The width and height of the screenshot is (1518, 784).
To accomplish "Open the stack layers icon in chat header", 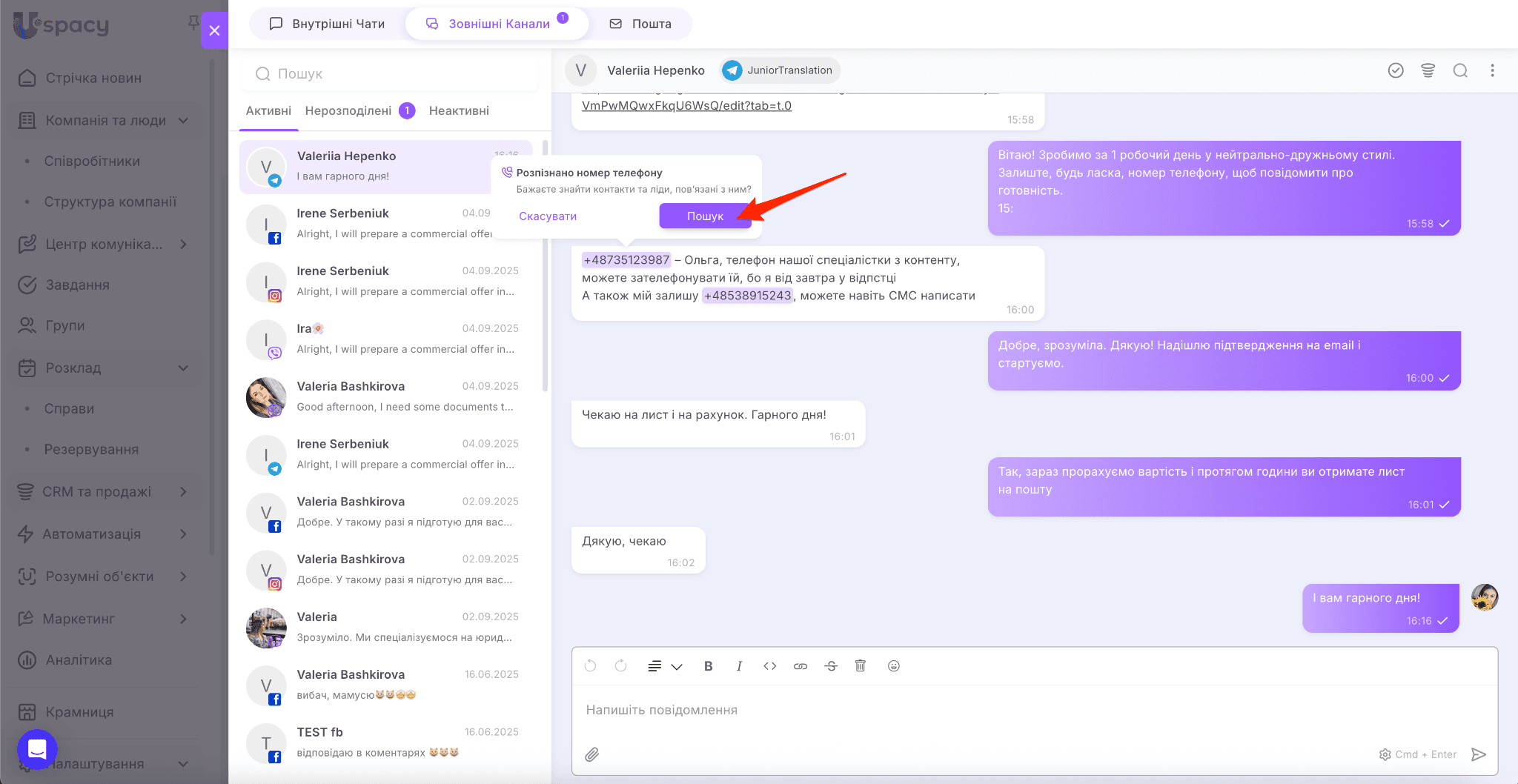I will [x=1428, y=70].
